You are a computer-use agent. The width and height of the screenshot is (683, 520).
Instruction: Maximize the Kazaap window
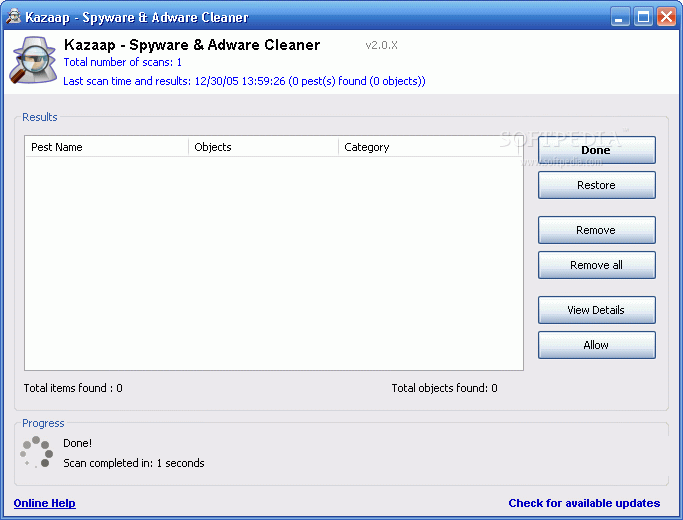pyautogui.click(x=643, y=17)
